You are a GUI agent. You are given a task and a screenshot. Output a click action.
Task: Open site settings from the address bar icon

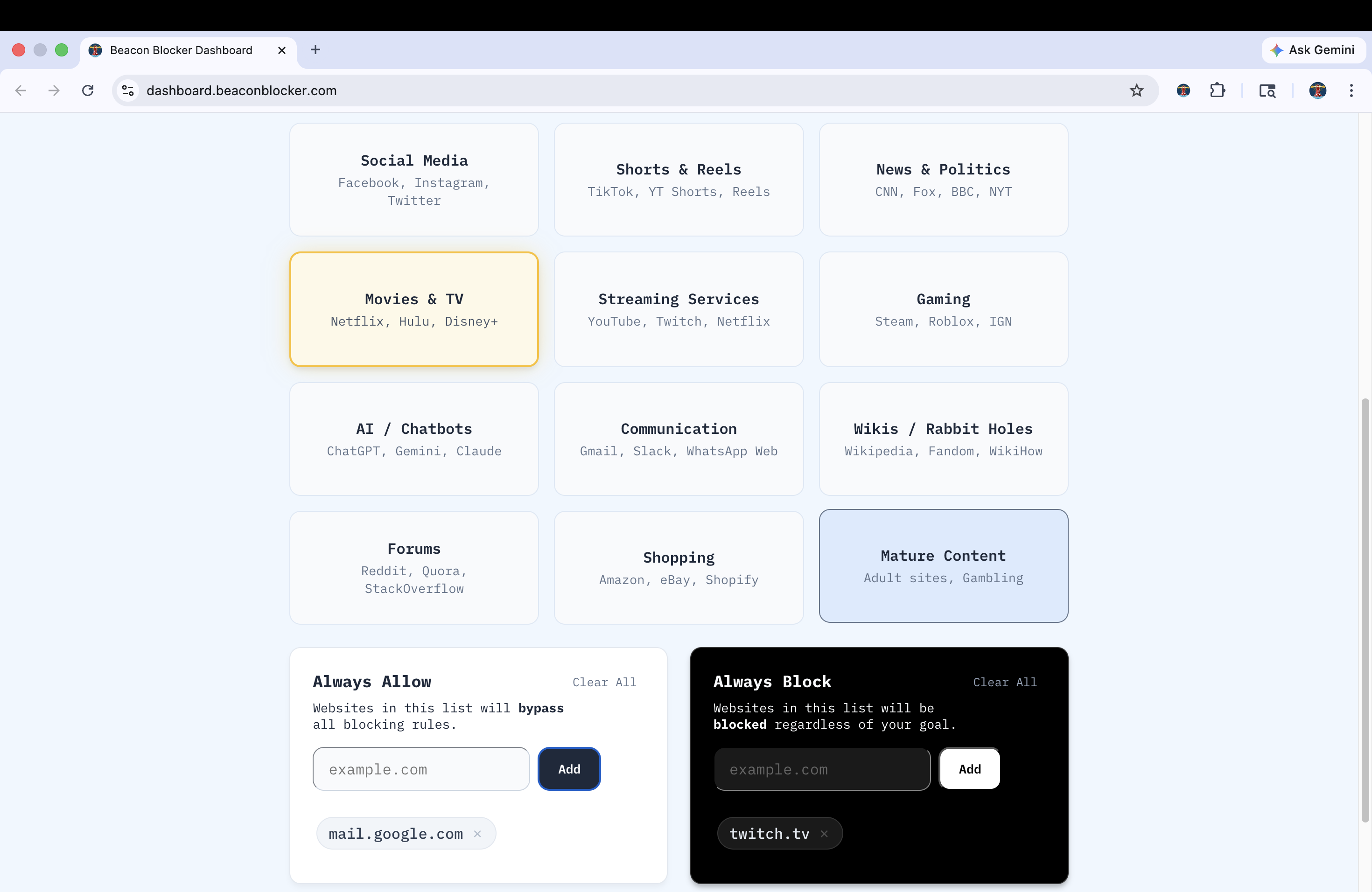point(127,91)
